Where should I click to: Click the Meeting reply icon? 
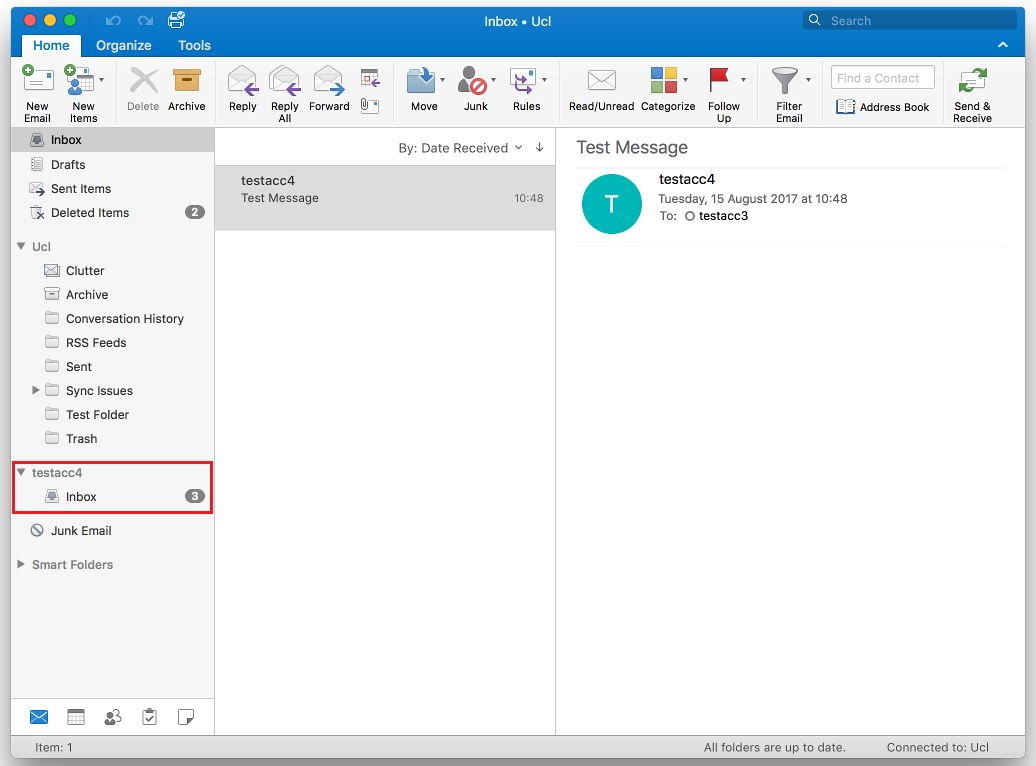(370, 78)
